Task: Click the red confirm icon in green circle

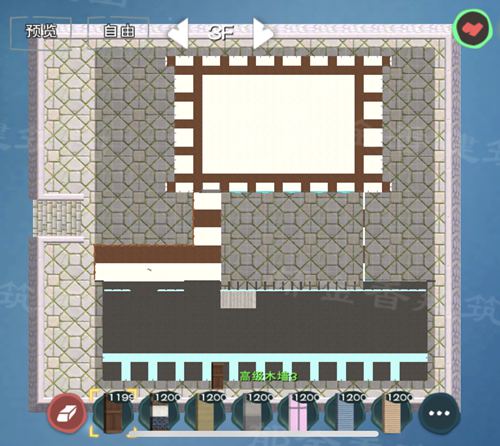Action: tap(472, 29)
